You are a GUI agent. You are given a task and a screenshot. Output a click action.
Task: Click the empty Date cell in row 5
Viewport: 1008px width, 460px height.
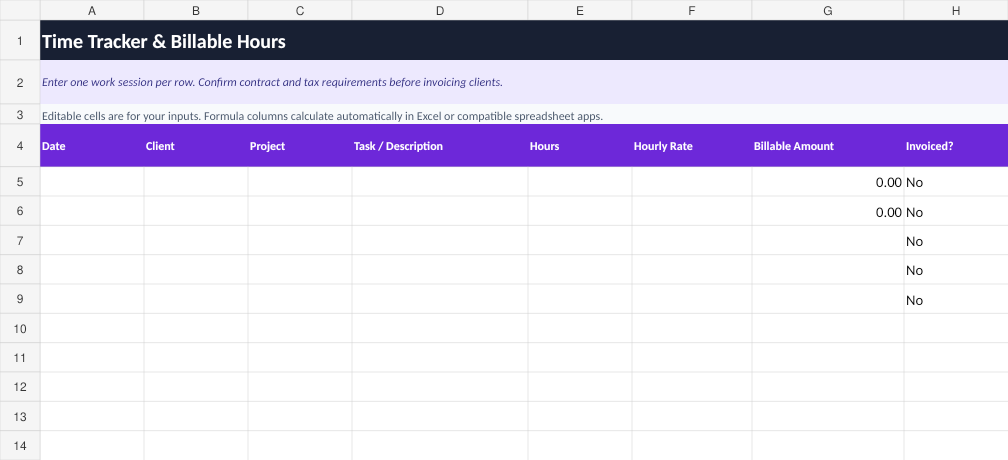click(92, 182)
